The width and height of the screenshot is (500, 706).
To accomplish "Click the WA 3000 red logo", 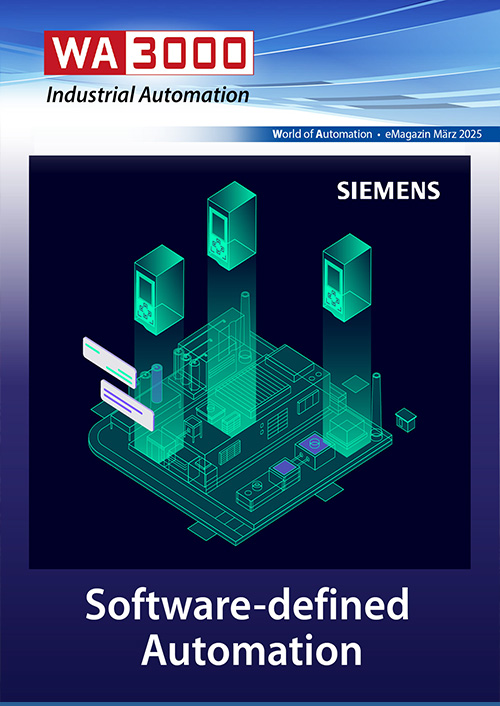I will [x=149, y=53].
